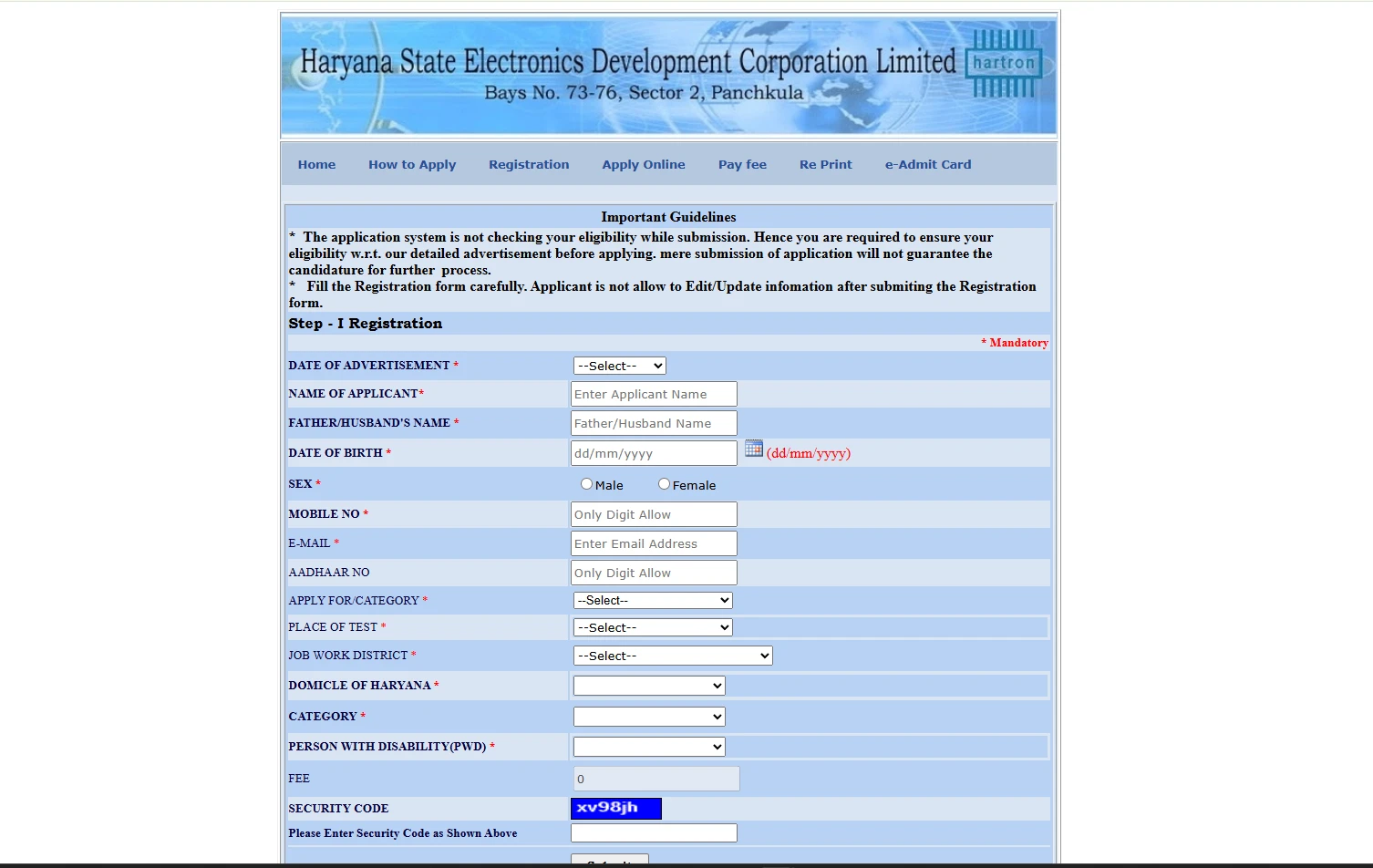
Task: Open the Person With Disability dropdown
Action: click(649, 747)
